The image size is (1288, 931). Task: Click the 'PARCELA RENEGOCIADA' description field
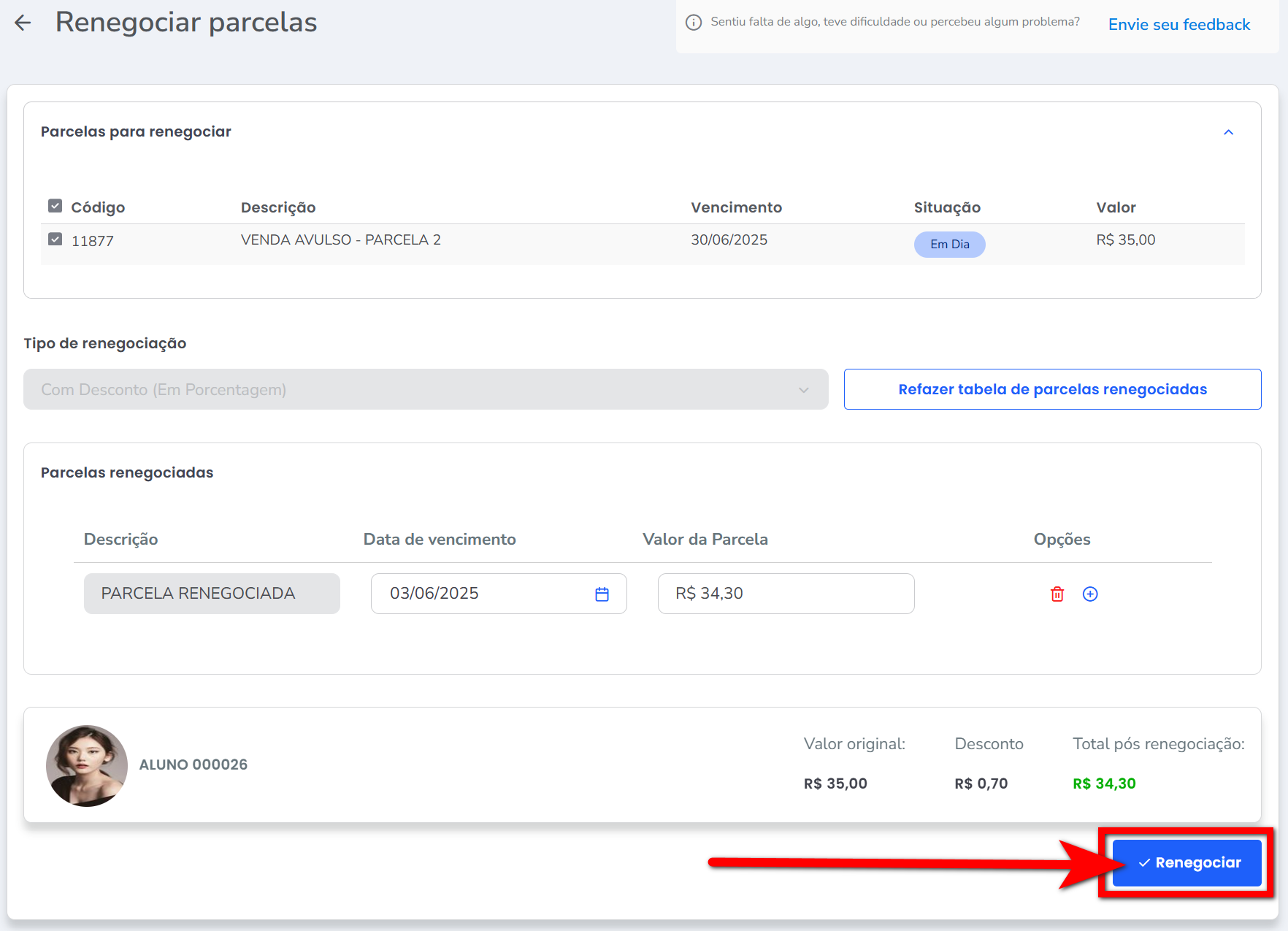click(212, 593)
